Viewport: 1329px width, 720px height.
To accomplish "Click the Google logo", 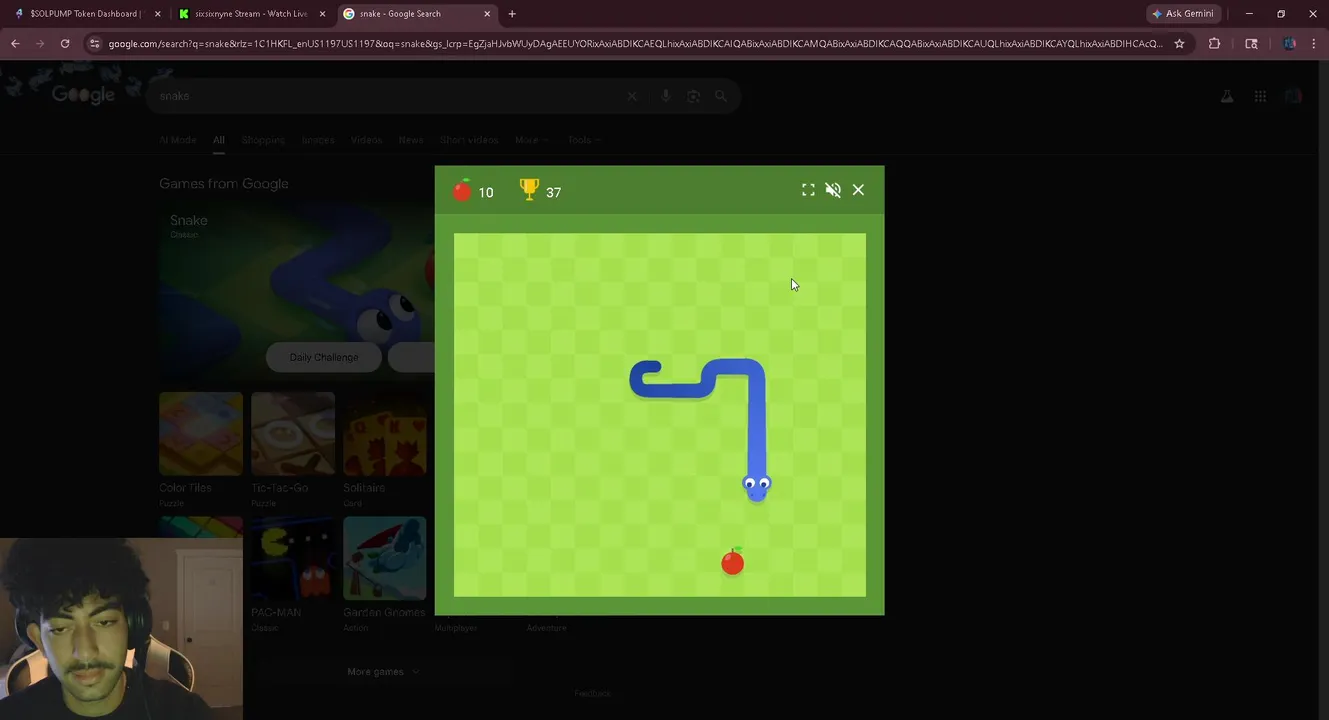I will pyautogui.click(x=83, y=95).
